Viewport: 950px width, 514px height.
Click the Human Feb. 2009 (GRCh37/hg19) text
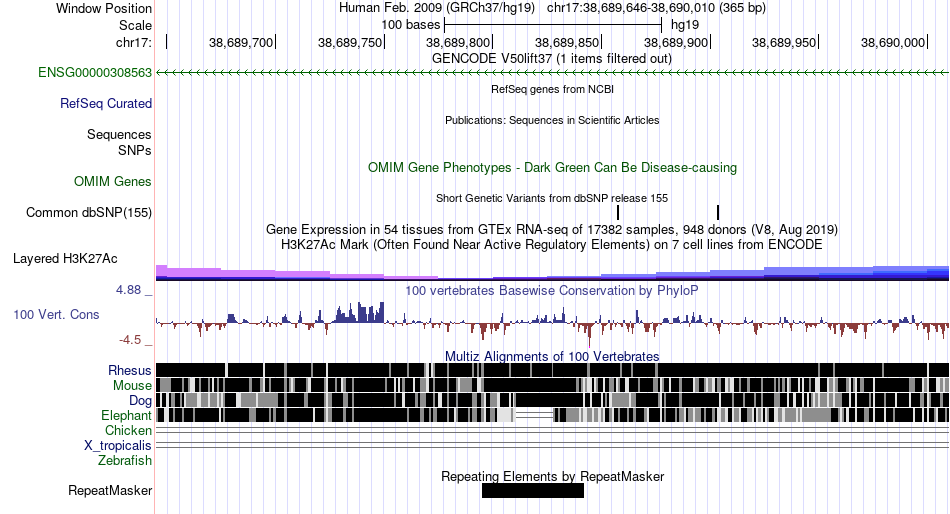(437, 8)
